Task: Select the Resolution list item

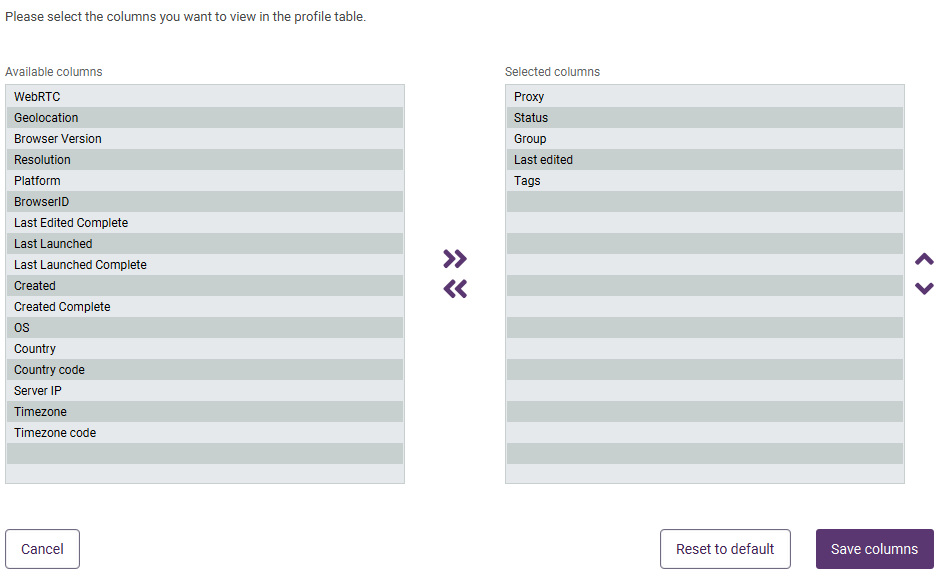Action: click(205, 160)
